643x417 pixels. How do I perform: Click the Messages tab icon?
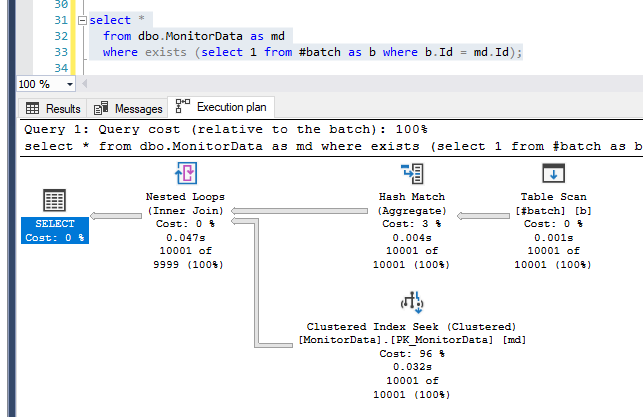coord(101,108)
